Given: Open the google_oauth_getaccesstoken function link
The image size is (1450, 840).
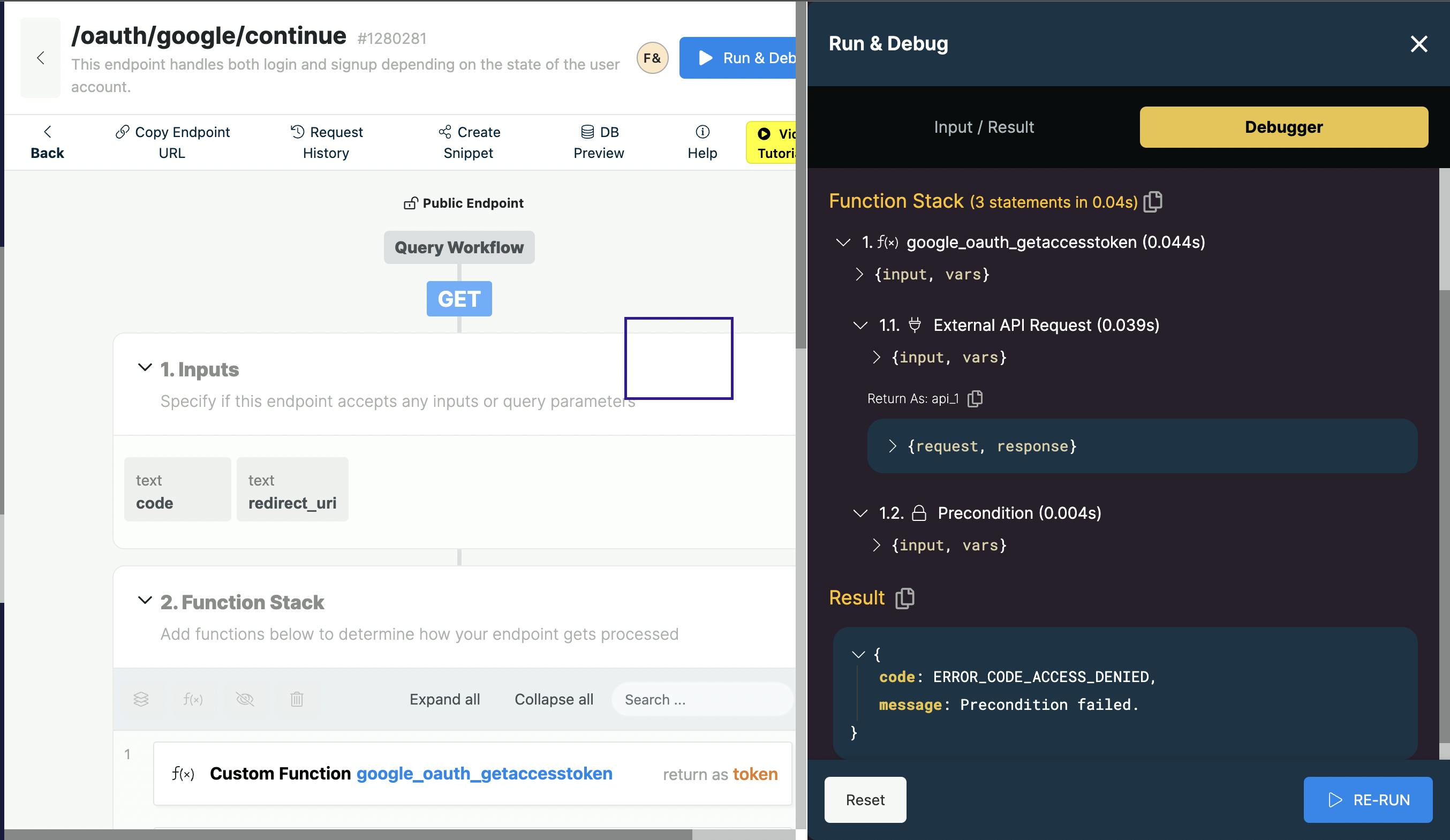Looking at the screenshot, I should tap(484, 773).
